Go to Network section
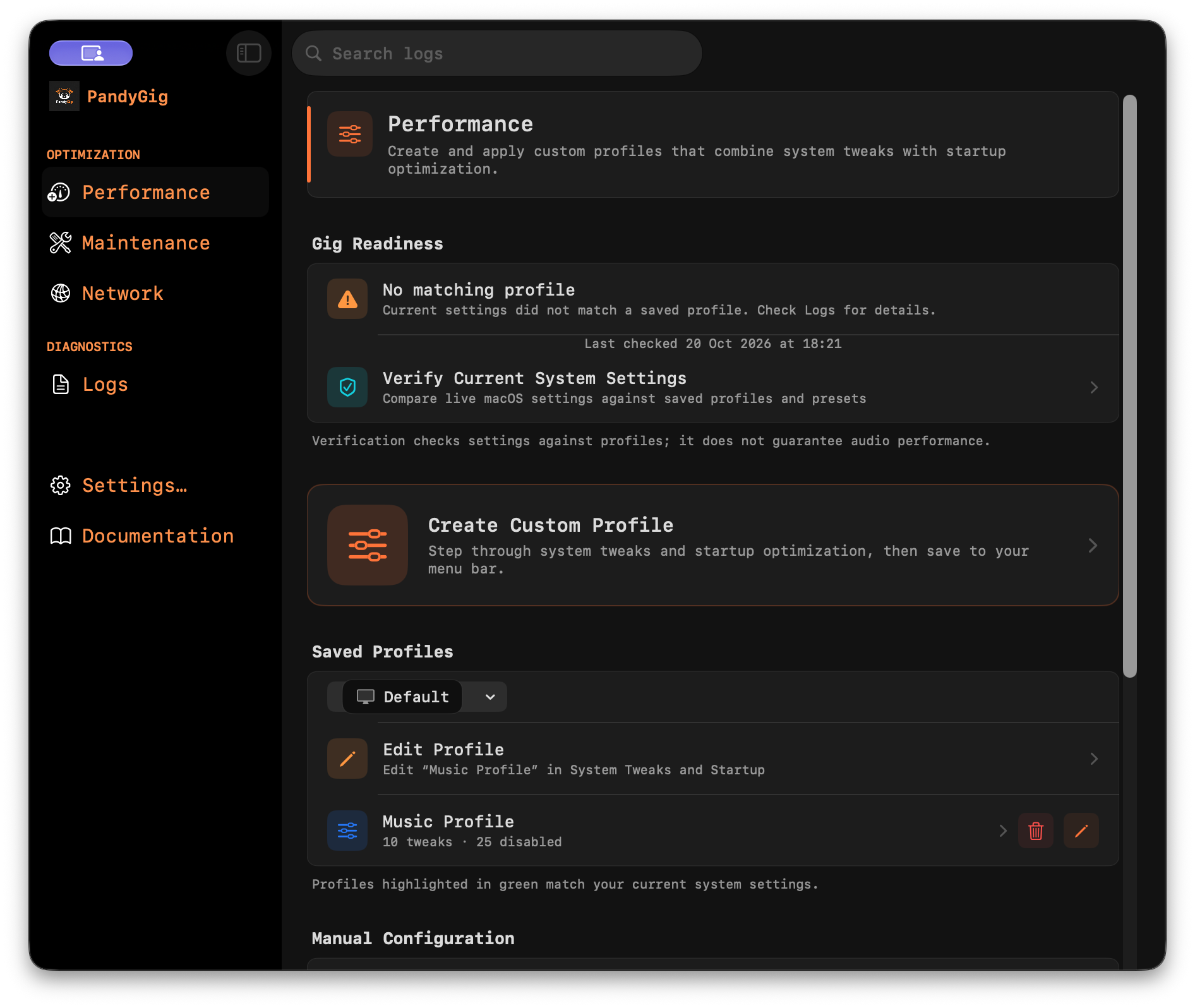 tap(155, 293)
